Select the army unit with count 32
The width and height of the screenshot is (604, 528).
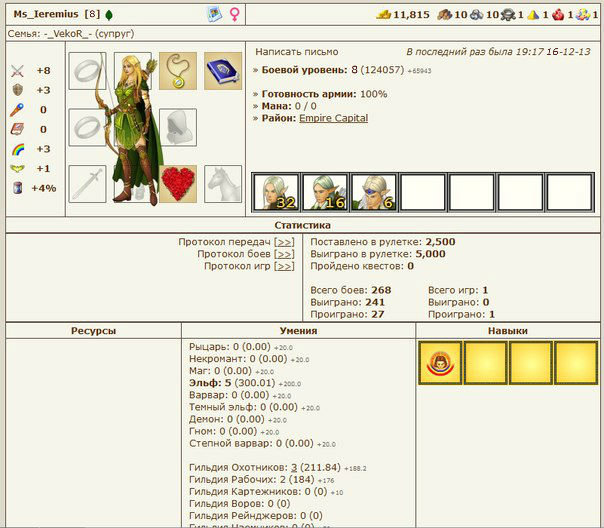(x=276, y=192)
